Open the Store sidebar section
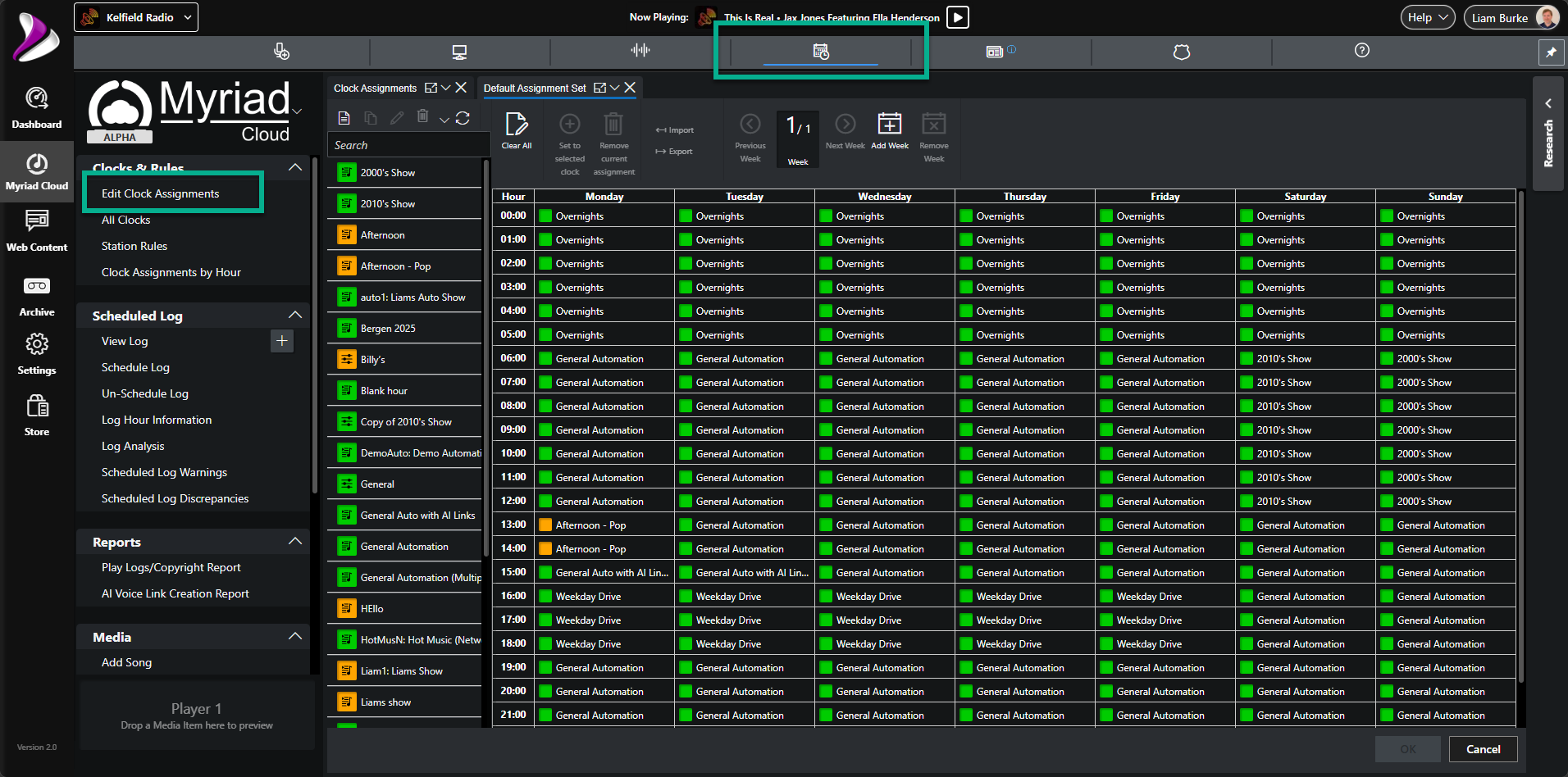Screen dimensions: 1568x777 click(x=36, y=416)
